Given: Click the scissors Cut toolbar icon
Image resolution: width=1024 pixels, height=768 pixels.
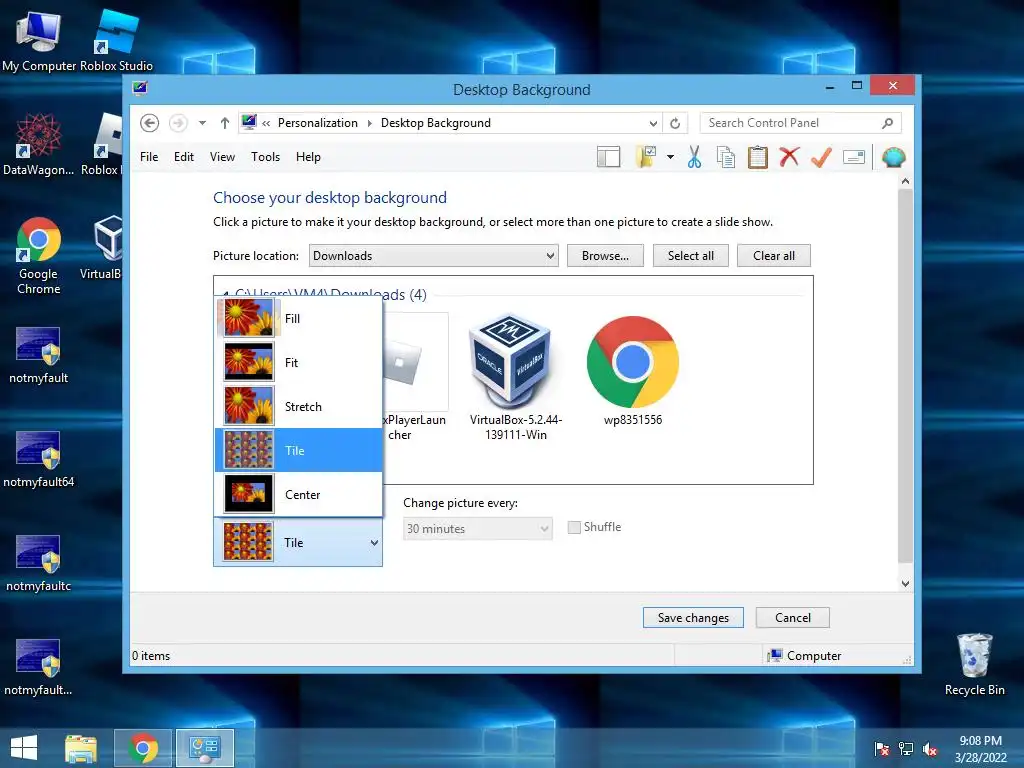Looking at the screenshot, I should pos(694,157).
